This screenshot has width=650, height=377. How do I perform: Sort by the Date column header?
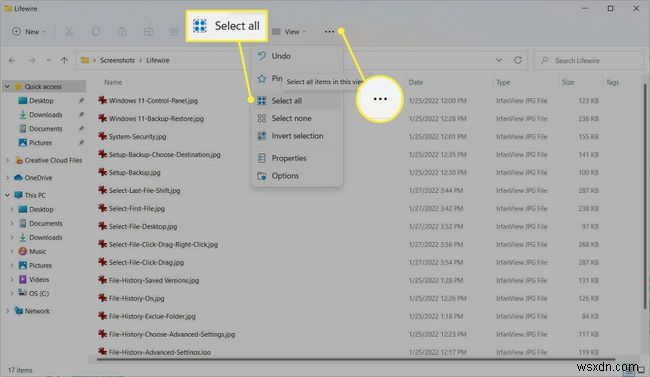(416, 82)
